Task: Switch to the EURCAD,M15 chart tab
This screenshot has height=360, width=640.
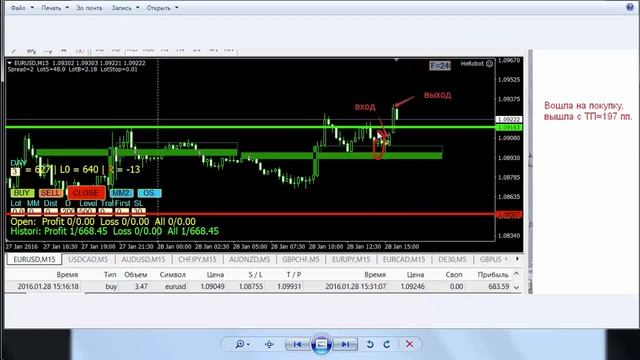Action: click(x=404, y=260)
